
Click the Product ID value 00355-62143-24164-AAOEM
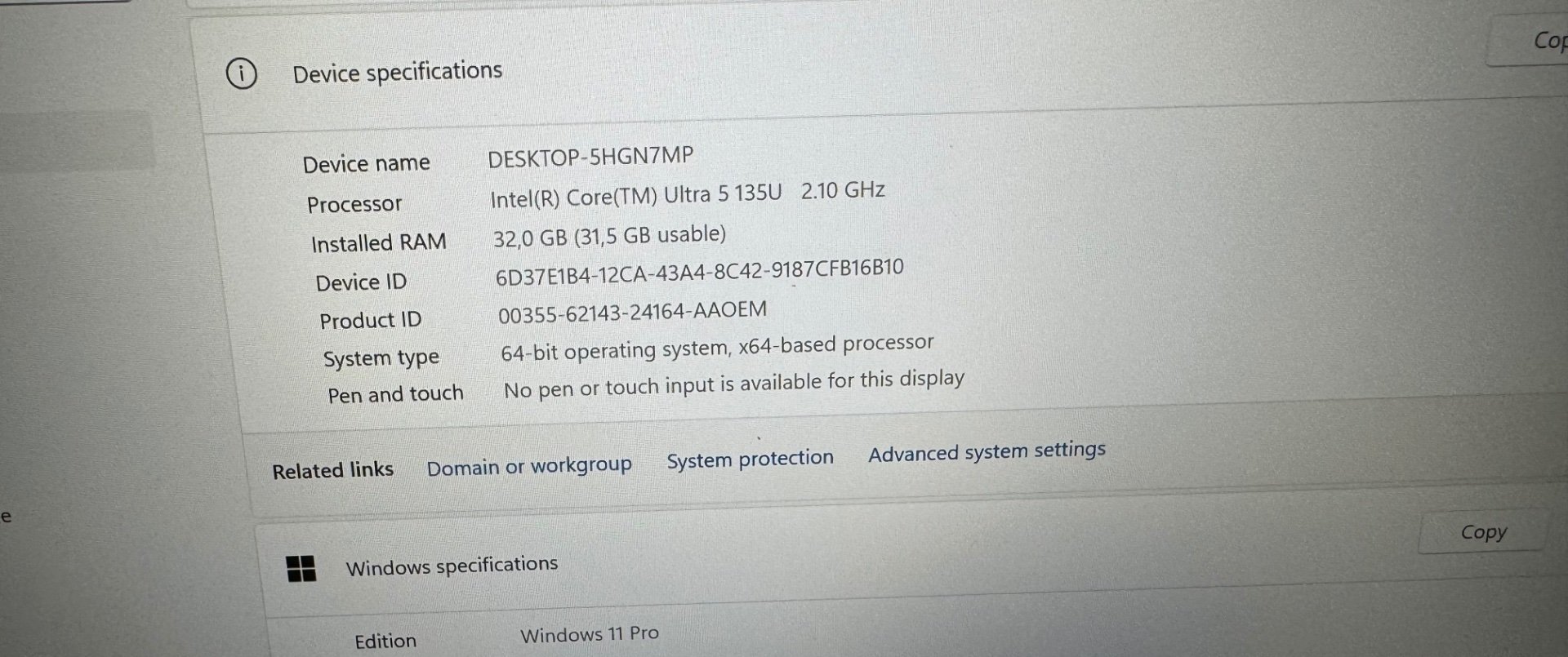click(x=632, y=312)
